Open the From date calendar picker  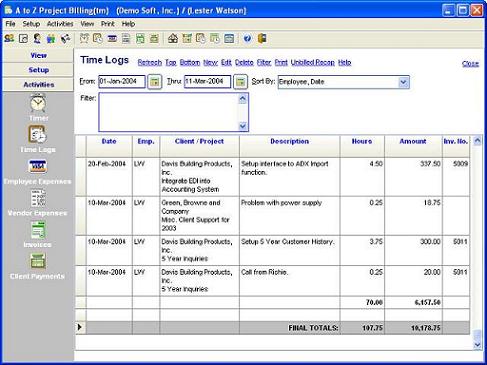pos(154,82)
